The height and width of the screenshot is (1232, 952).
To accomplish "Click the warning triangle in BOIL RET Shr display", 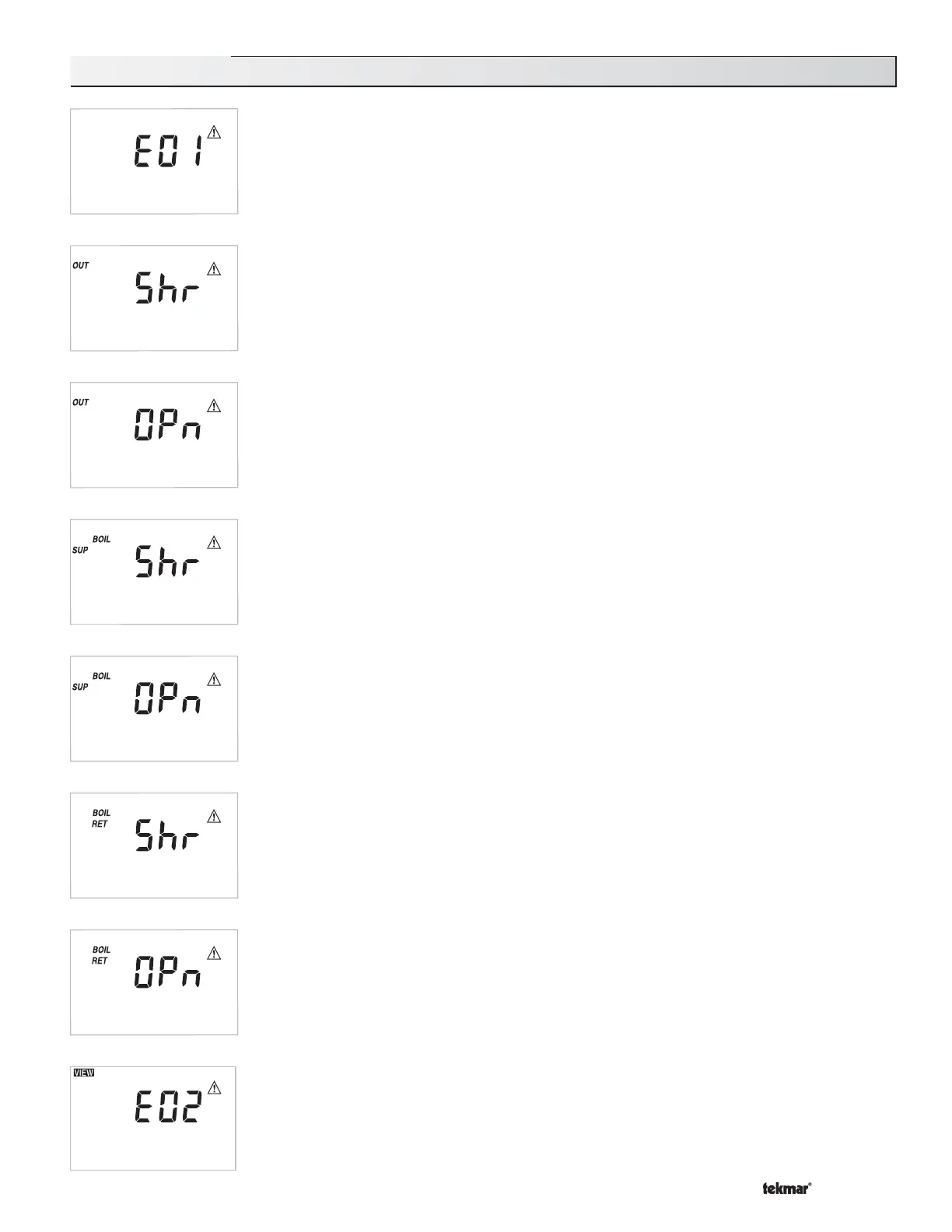I will (214, 817).
